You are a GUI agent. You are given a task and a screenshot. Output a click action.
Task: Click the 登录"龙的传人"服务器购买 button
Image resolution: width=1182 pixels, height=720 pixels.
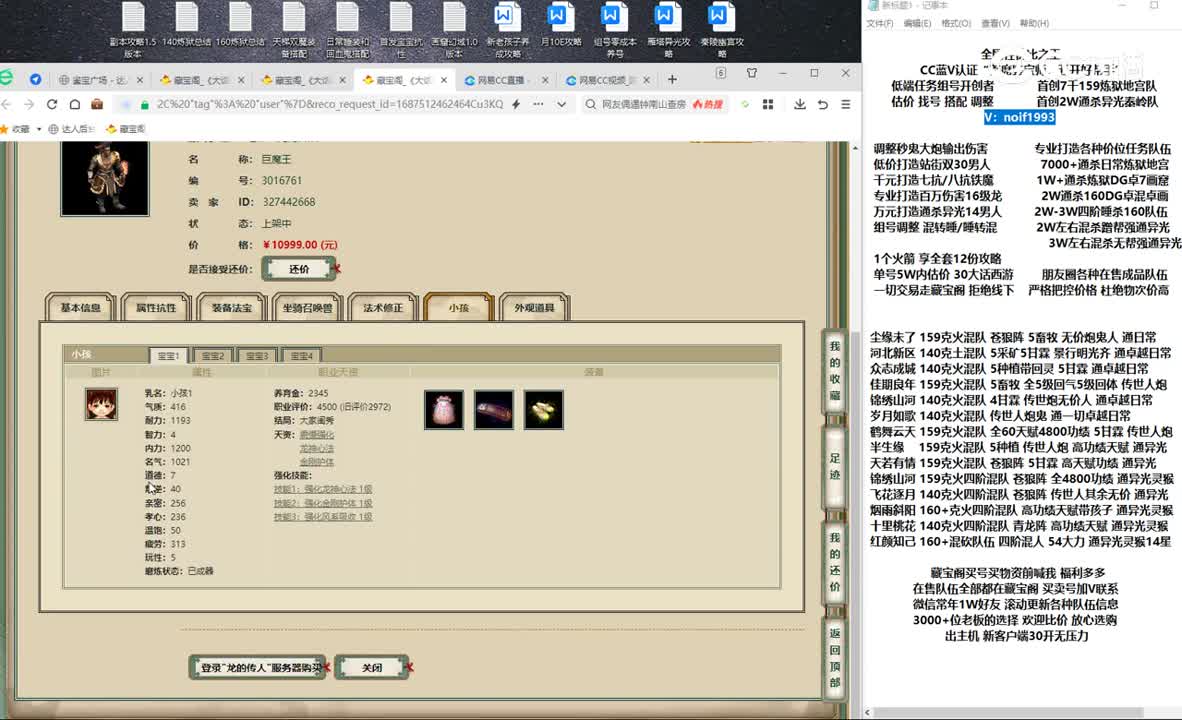[x=258, y=667]
